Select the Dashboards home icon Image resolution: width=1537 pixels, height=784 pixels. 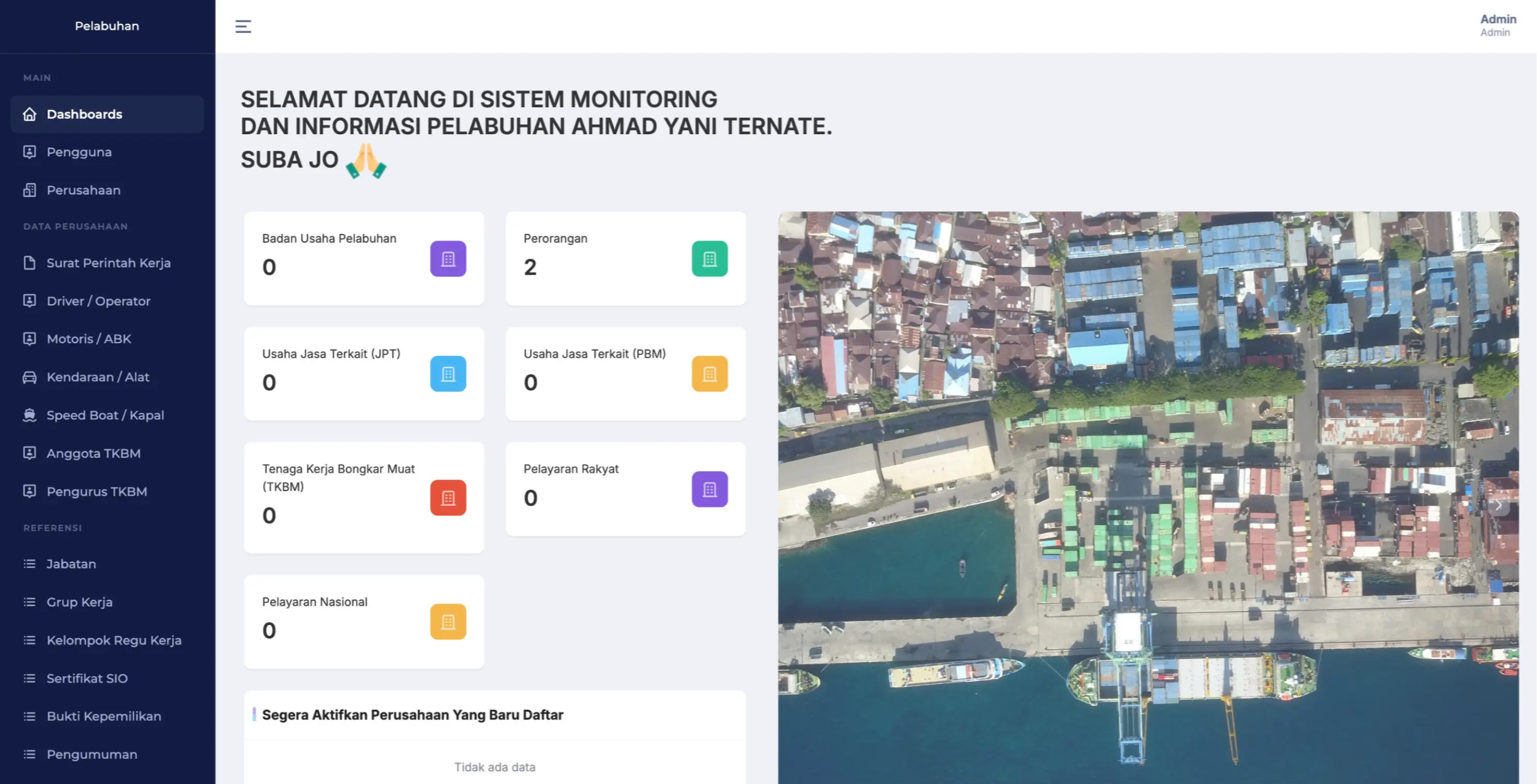point(29,114)
